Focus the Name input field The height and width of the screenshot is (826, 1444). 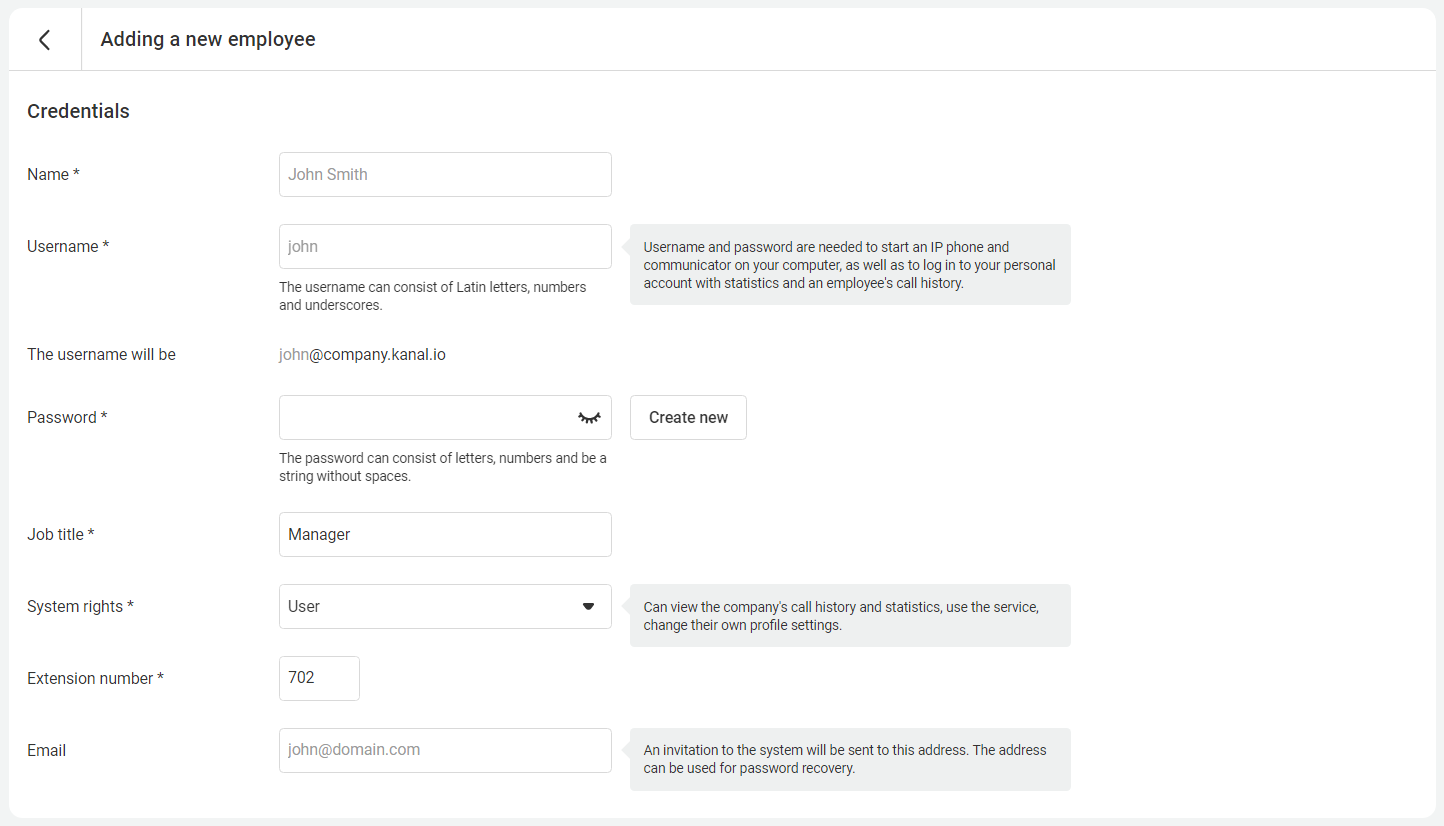(445, 175)
